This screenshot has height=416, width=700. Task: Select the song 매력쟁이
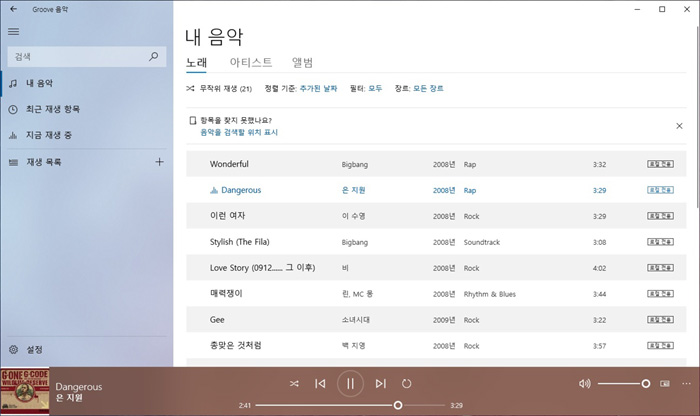click(x=226, y=293)
